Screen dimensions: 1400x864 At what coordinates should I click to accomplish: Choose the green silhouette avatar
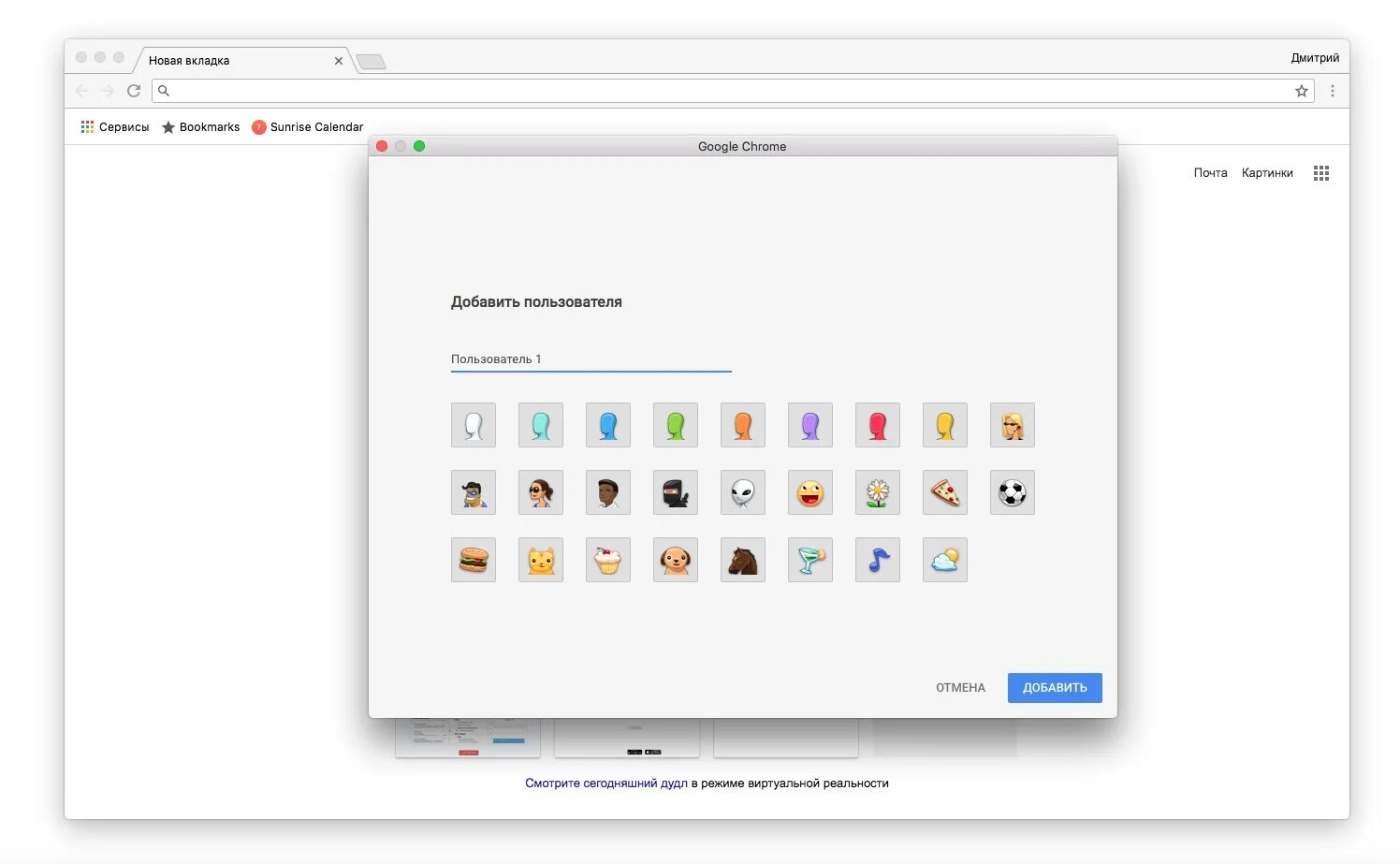pyautogui.click(x=676, y=425)
